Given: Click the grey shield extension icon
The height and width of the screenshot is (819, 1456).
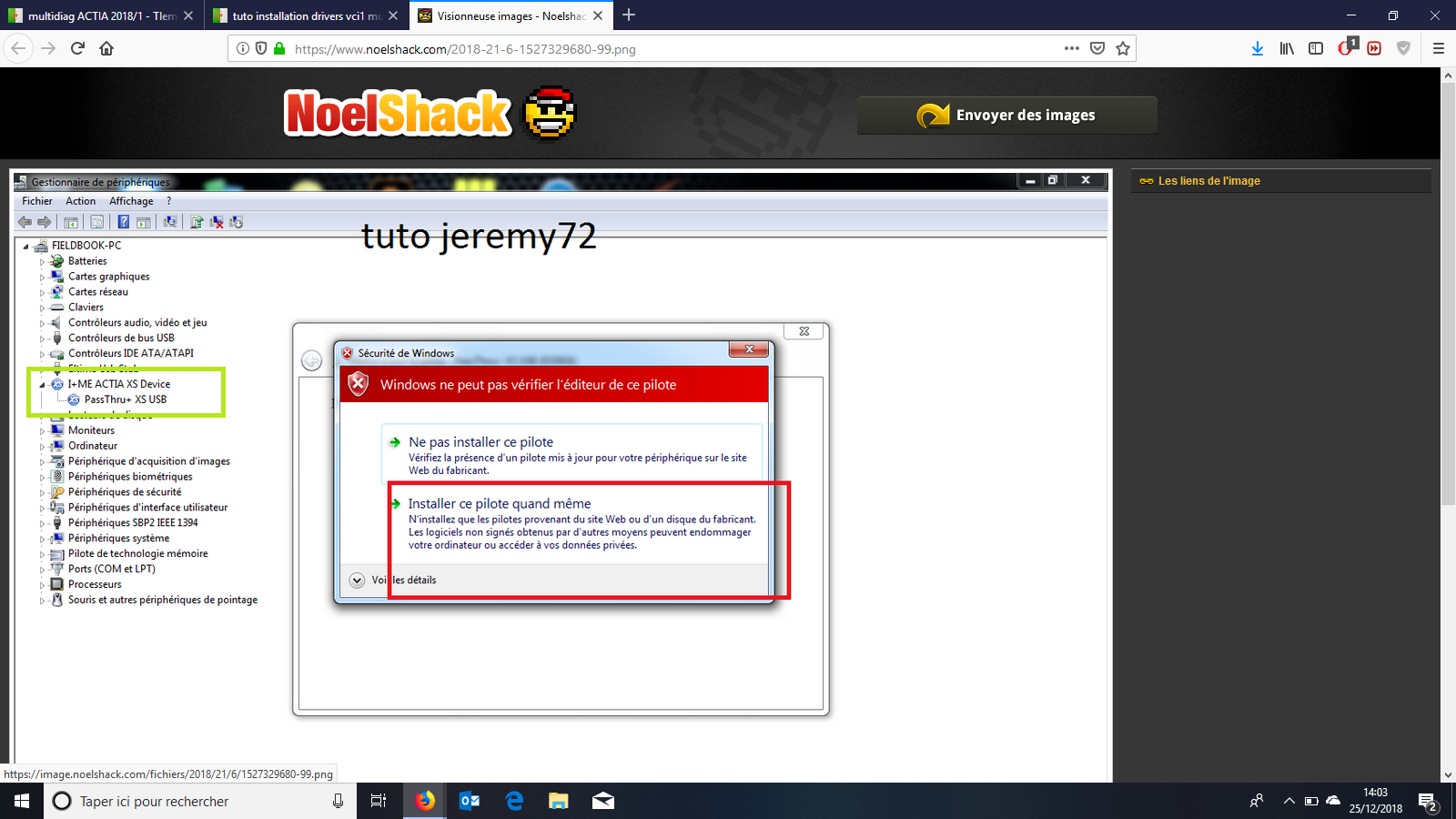Looking at the screenshot, I should [x=1403, y=48].
